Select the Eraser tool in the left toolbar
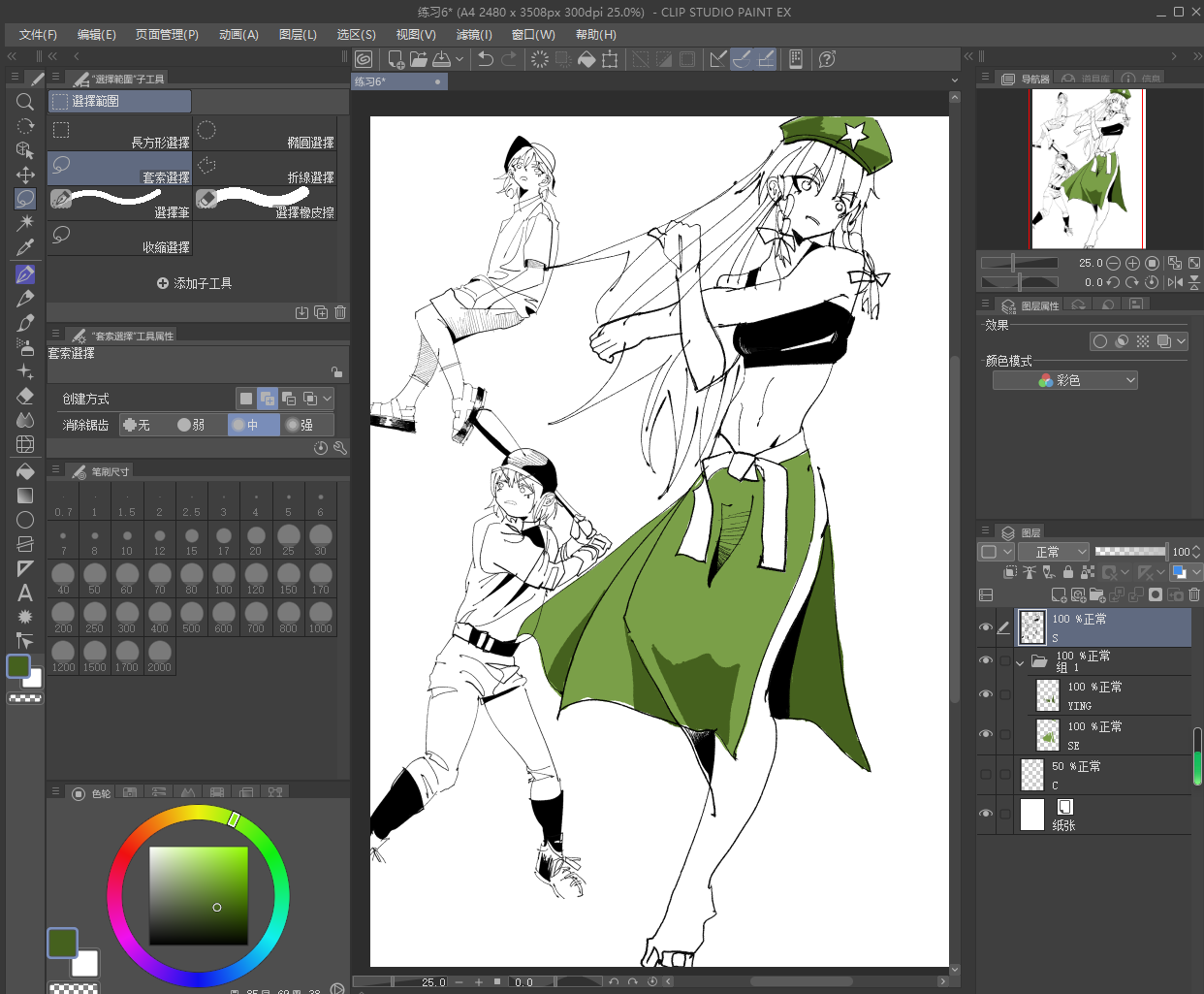This screenshot has width=1204, height=994. (x=25, y=396)
